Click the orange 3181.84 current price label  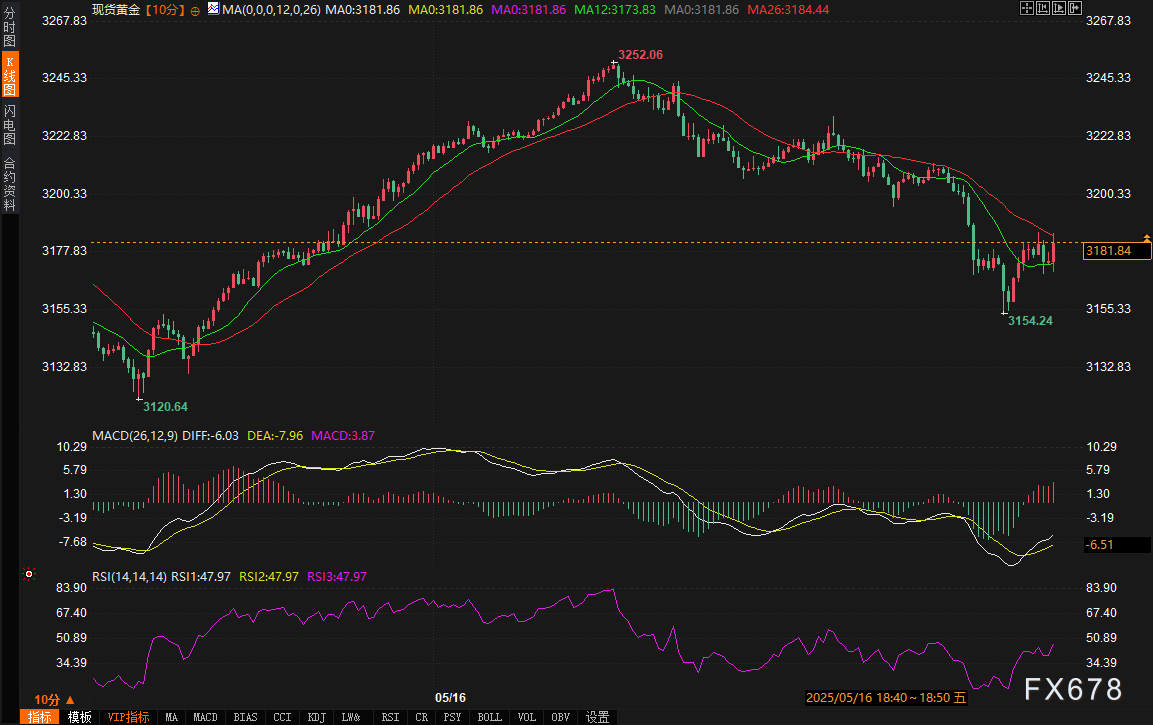pyautogui.click(x=1108, y=251)
